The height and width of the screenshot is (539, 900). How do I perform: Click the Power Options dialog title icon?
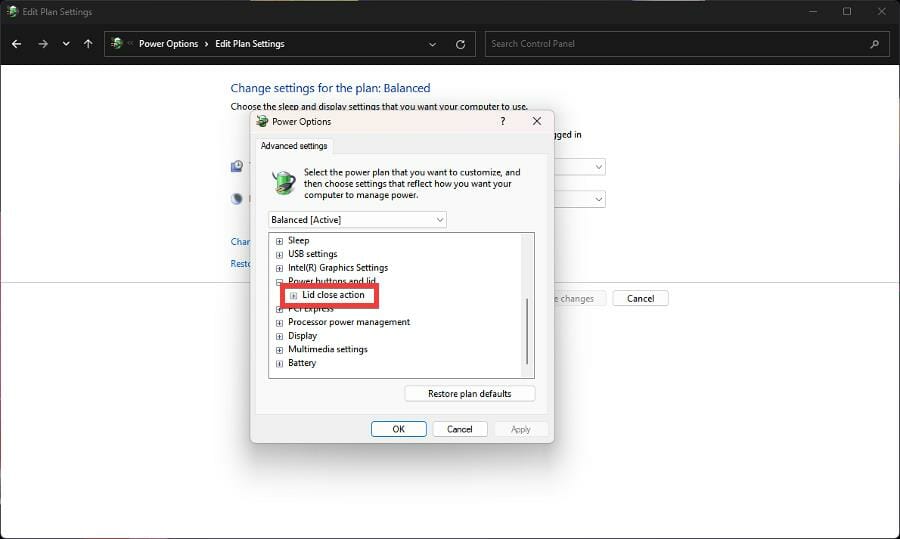point(262,121)
